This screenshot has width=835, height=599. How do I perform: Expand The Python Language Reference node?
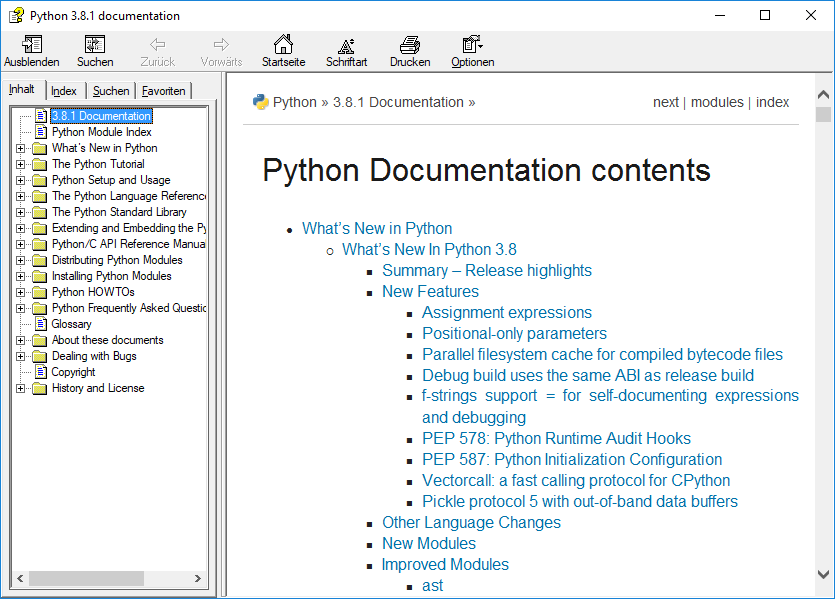[x=20, y=196]
